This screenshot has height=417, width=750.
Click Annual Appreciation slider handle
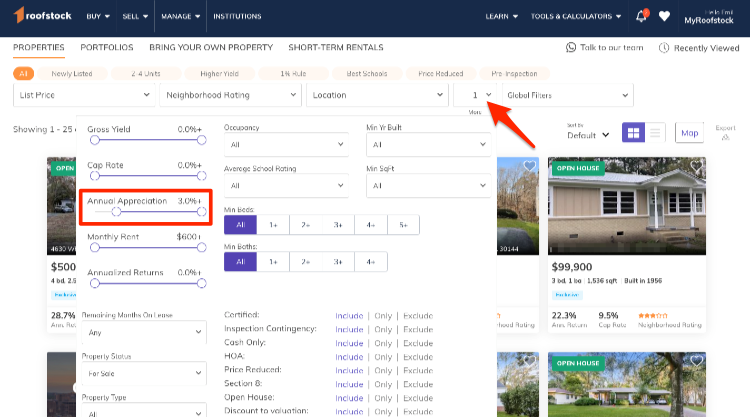pos(116,212)
